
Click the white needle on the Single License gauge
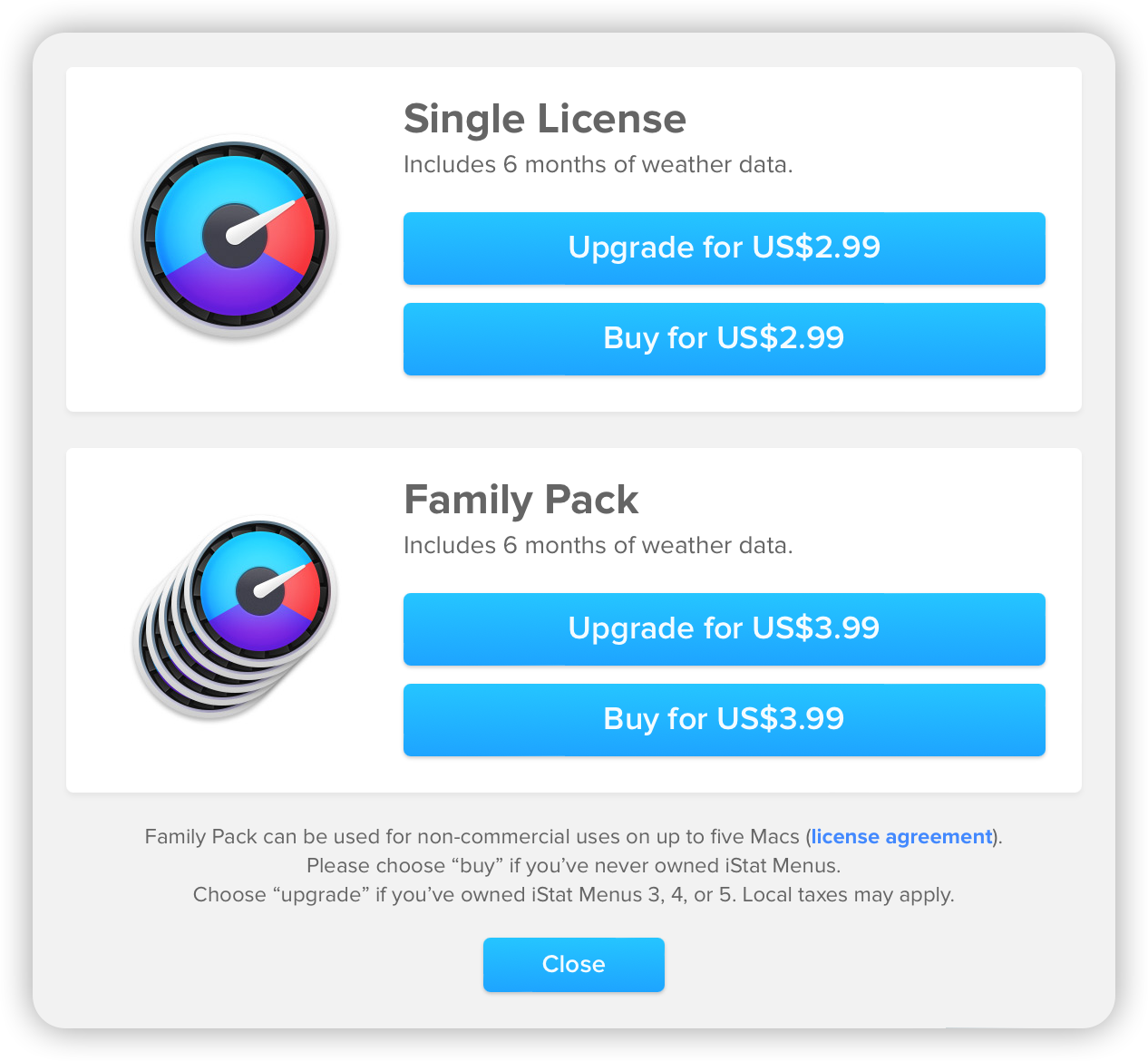click(x=262, y=221)
